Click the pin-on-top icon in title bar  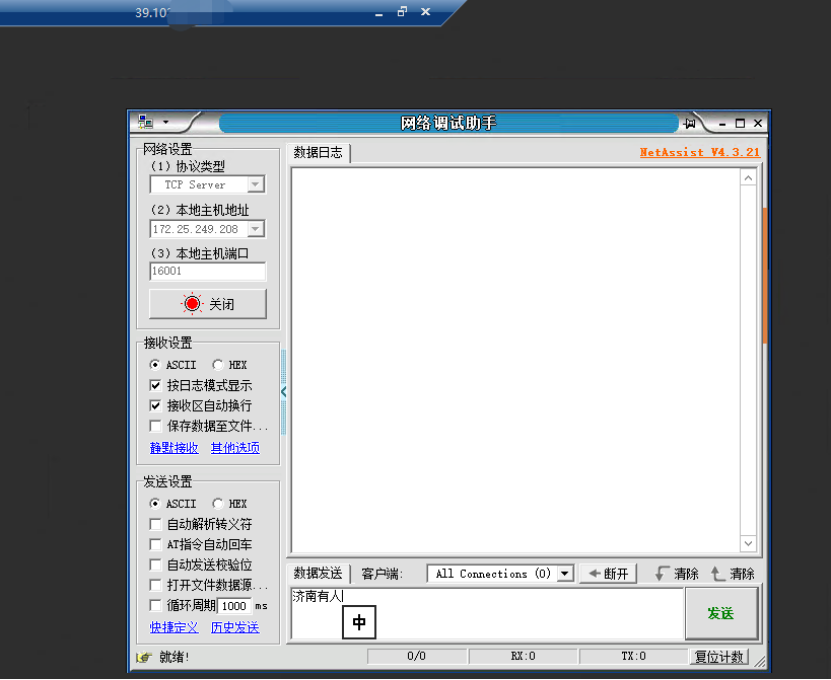click(690, 123)
